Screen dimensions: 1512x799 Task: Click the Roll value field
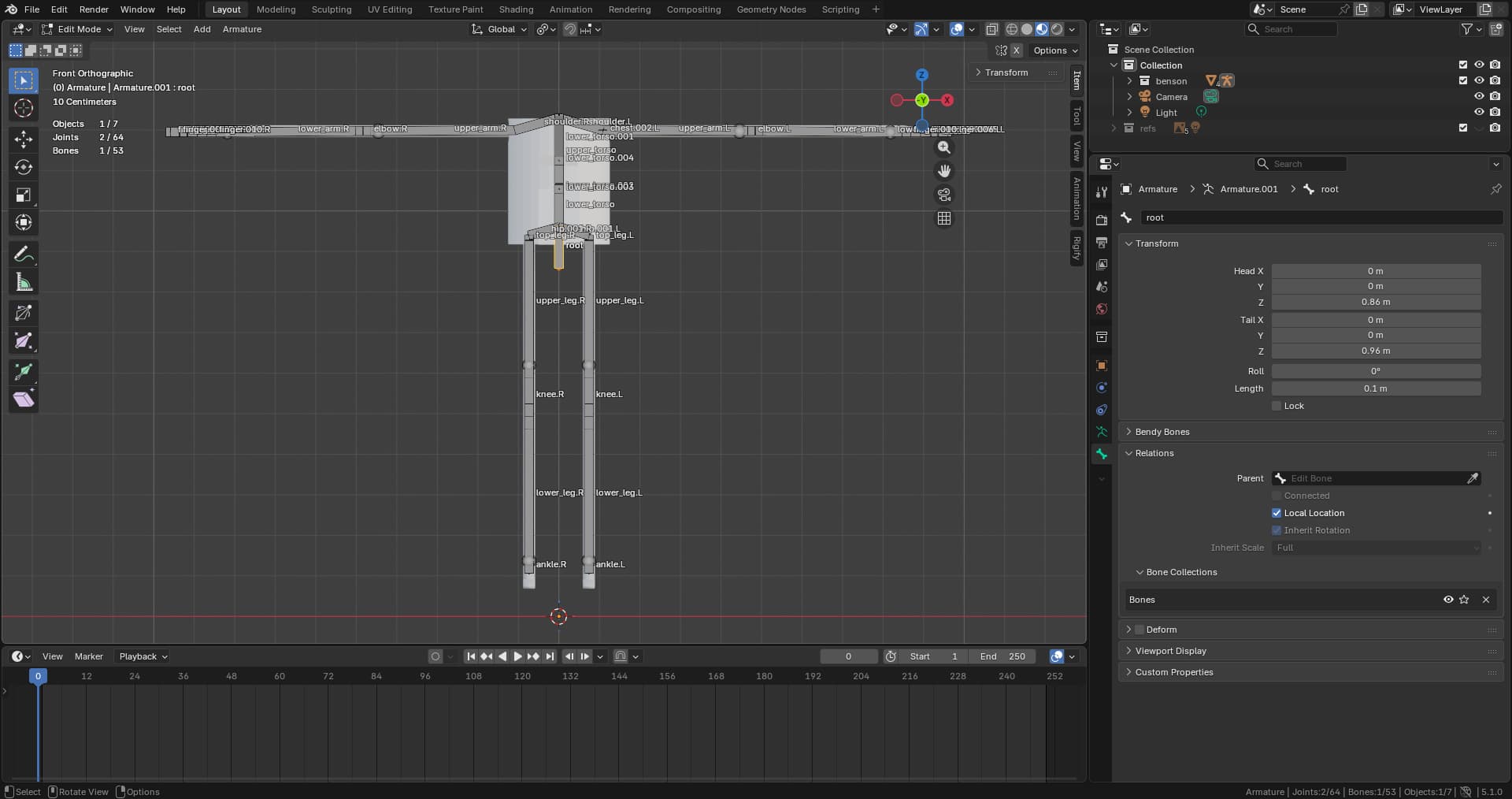coord(1376,371)
